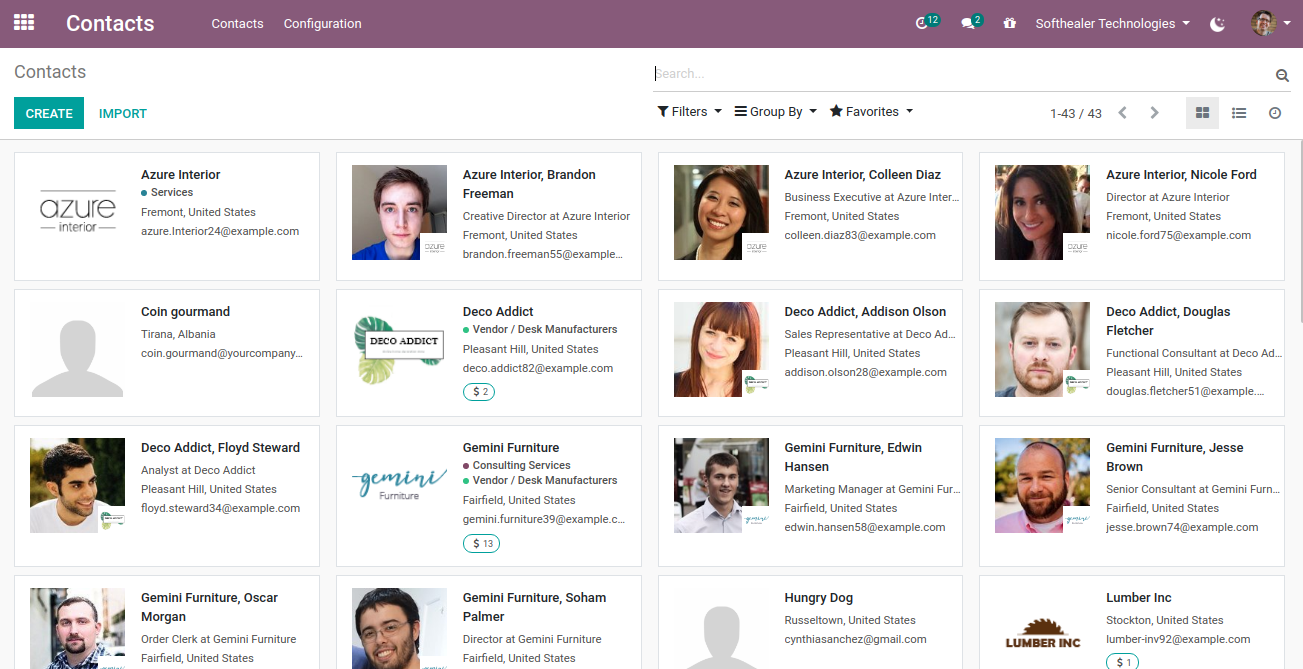1303x669 pixels.
Task: Click azure.Interior24@example.com email
Action: tap(220, 231)
